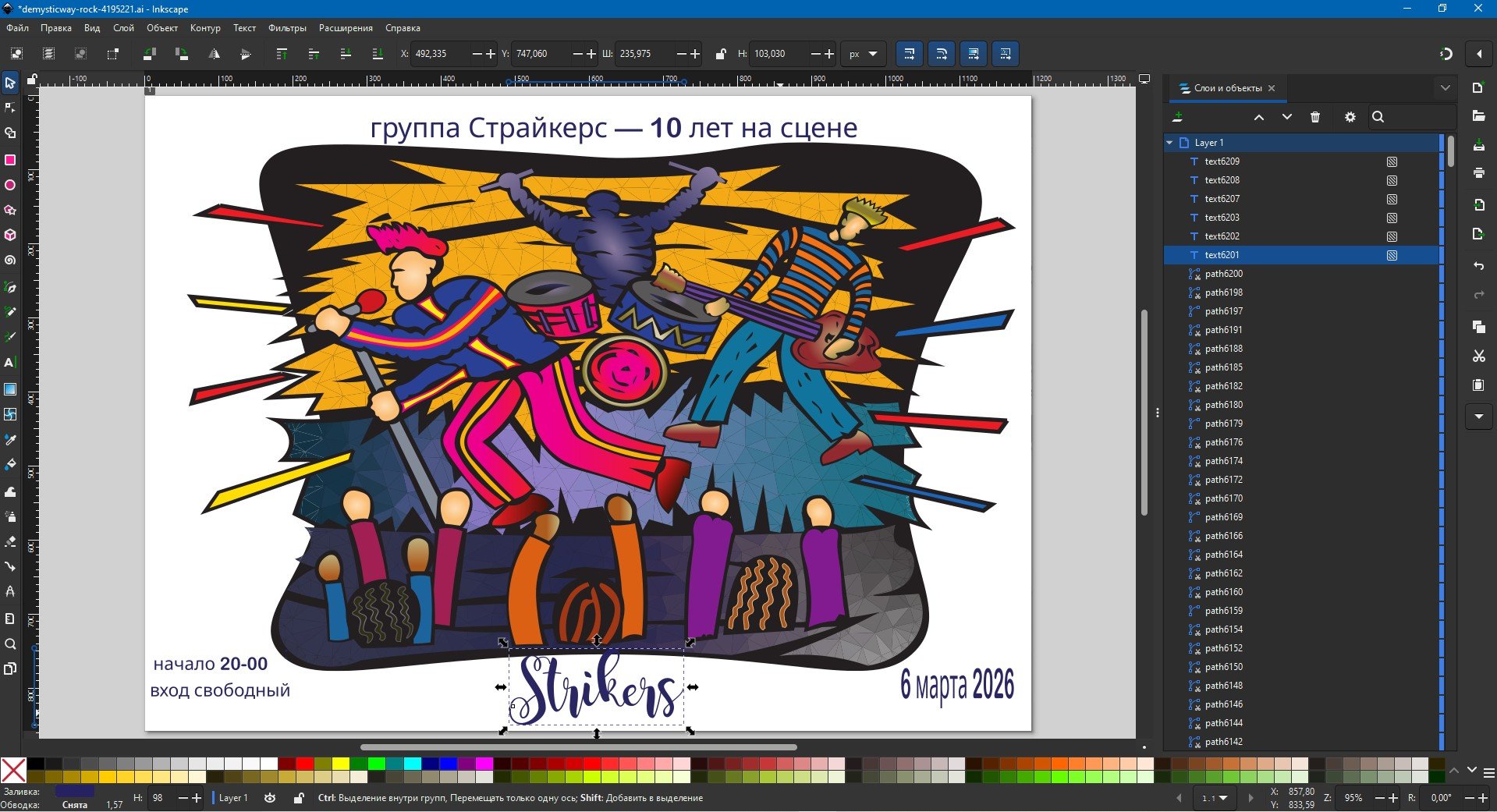Open the Фильтры menu
This screenshot has width=1497, height=812.
(286, 28)
